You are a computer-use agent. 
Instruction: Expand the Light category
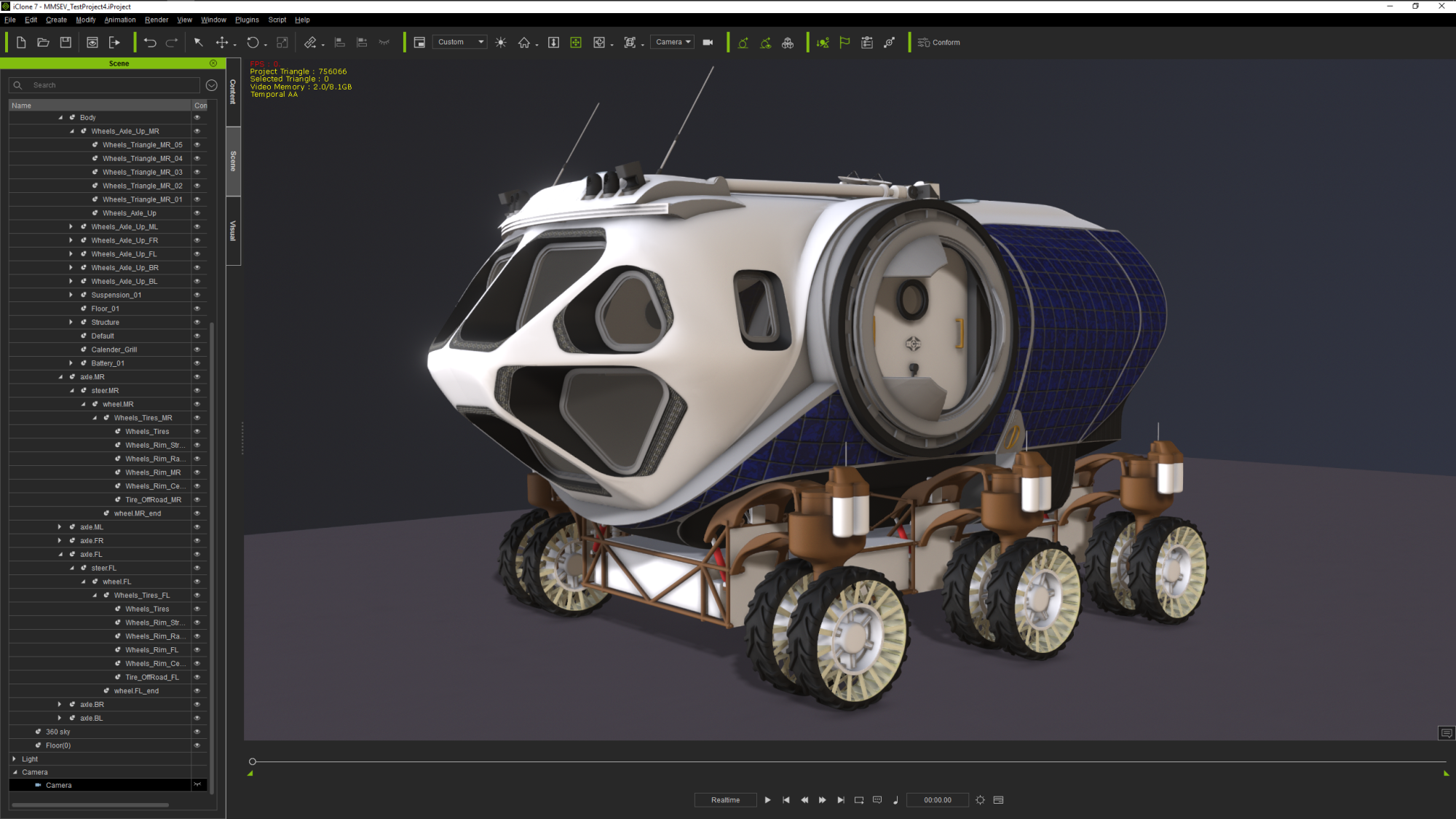coord(14,759)
